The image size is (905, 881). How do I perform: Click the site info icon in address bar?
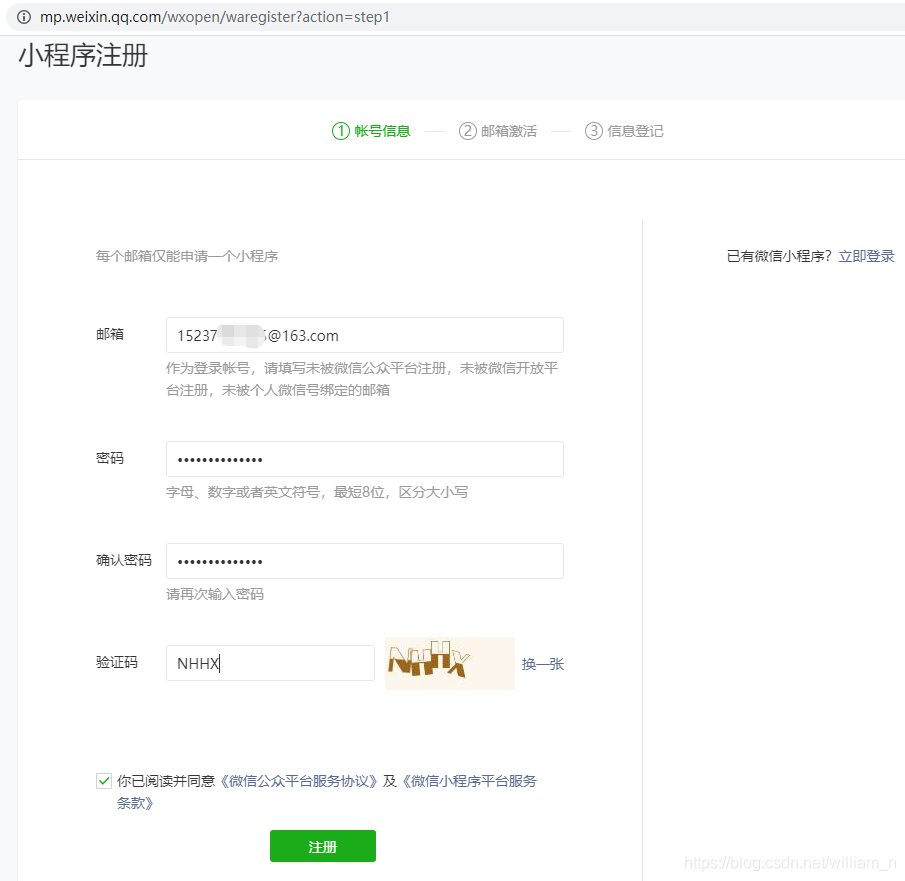click(24, 17)
